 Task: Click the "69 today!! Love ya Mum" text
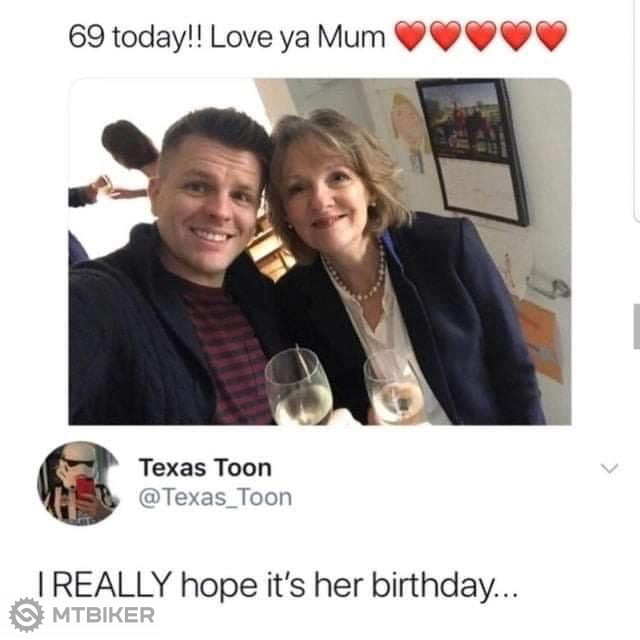pyautogui.click(x=227, y=37)
